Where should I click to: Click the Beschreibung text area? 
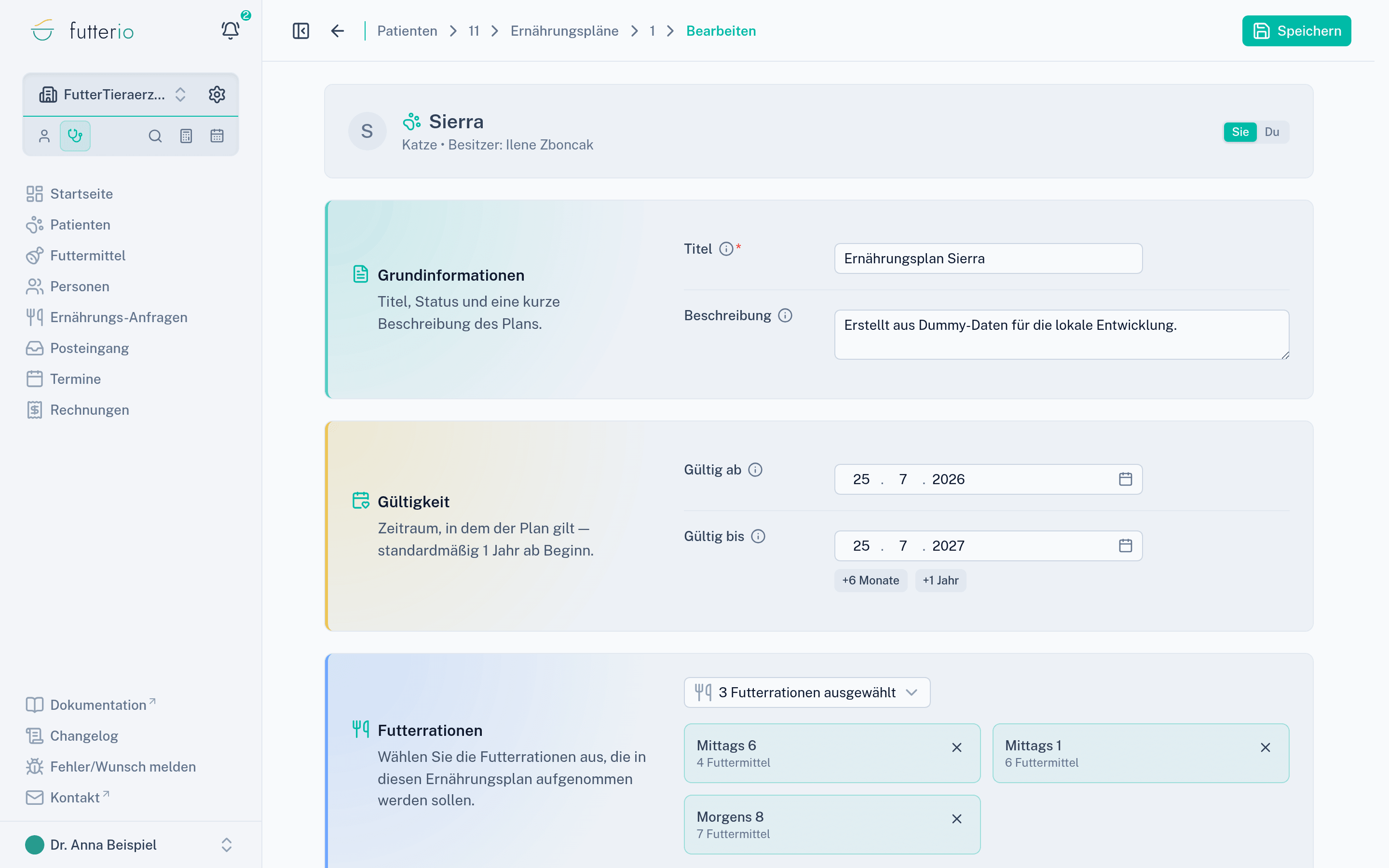1061,335
